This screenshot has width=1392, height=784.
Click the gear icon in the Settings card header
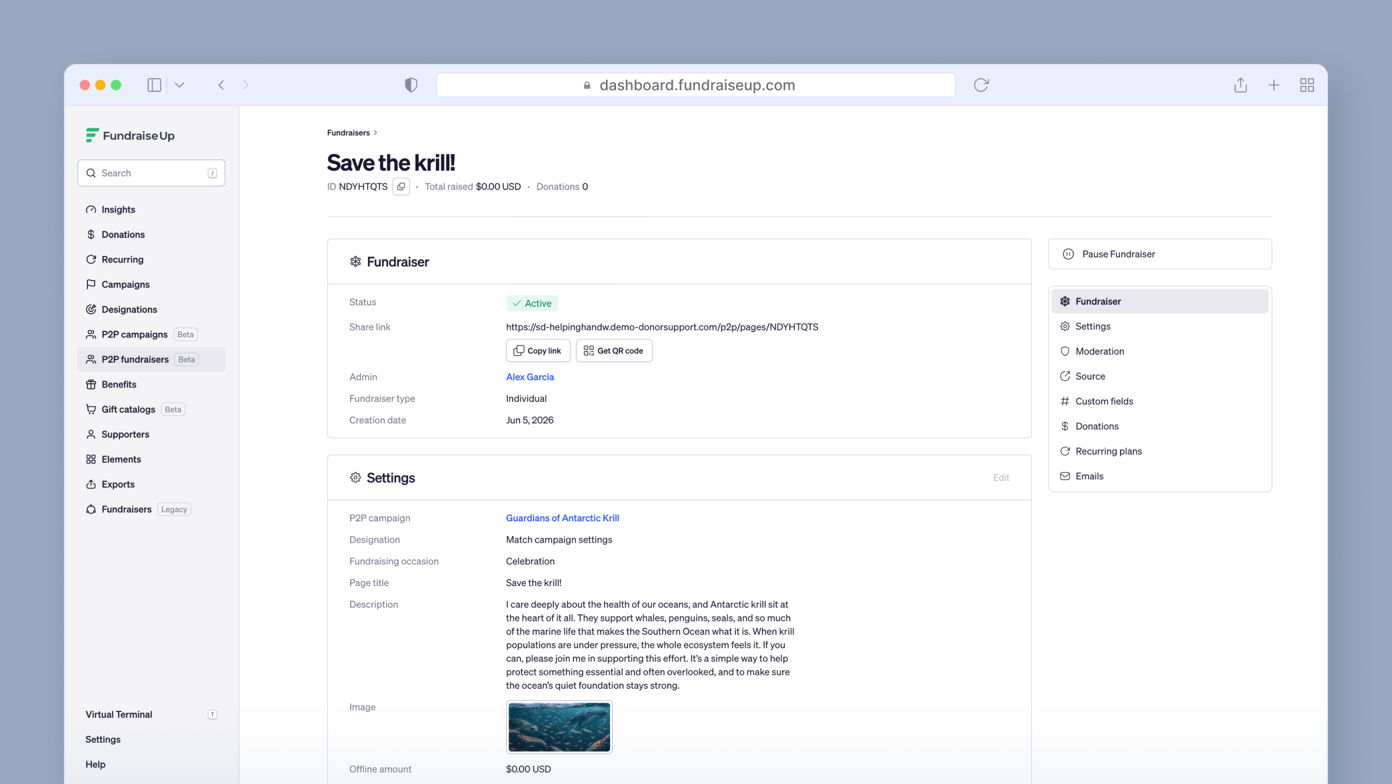[355, 478]
